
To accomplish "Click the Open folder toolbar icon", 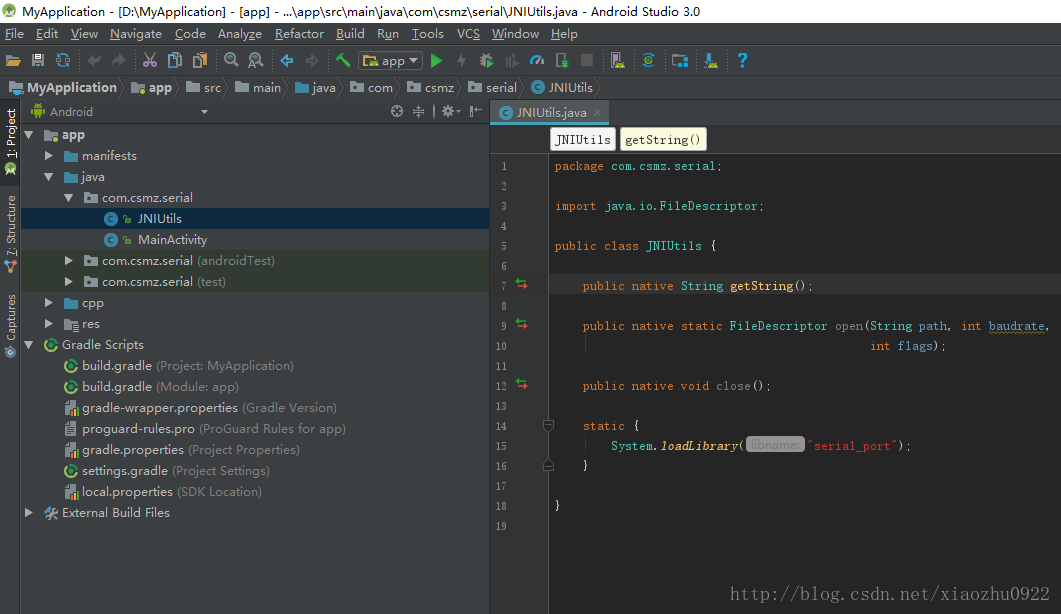I will pyautogui.click(x=13, y=60).
